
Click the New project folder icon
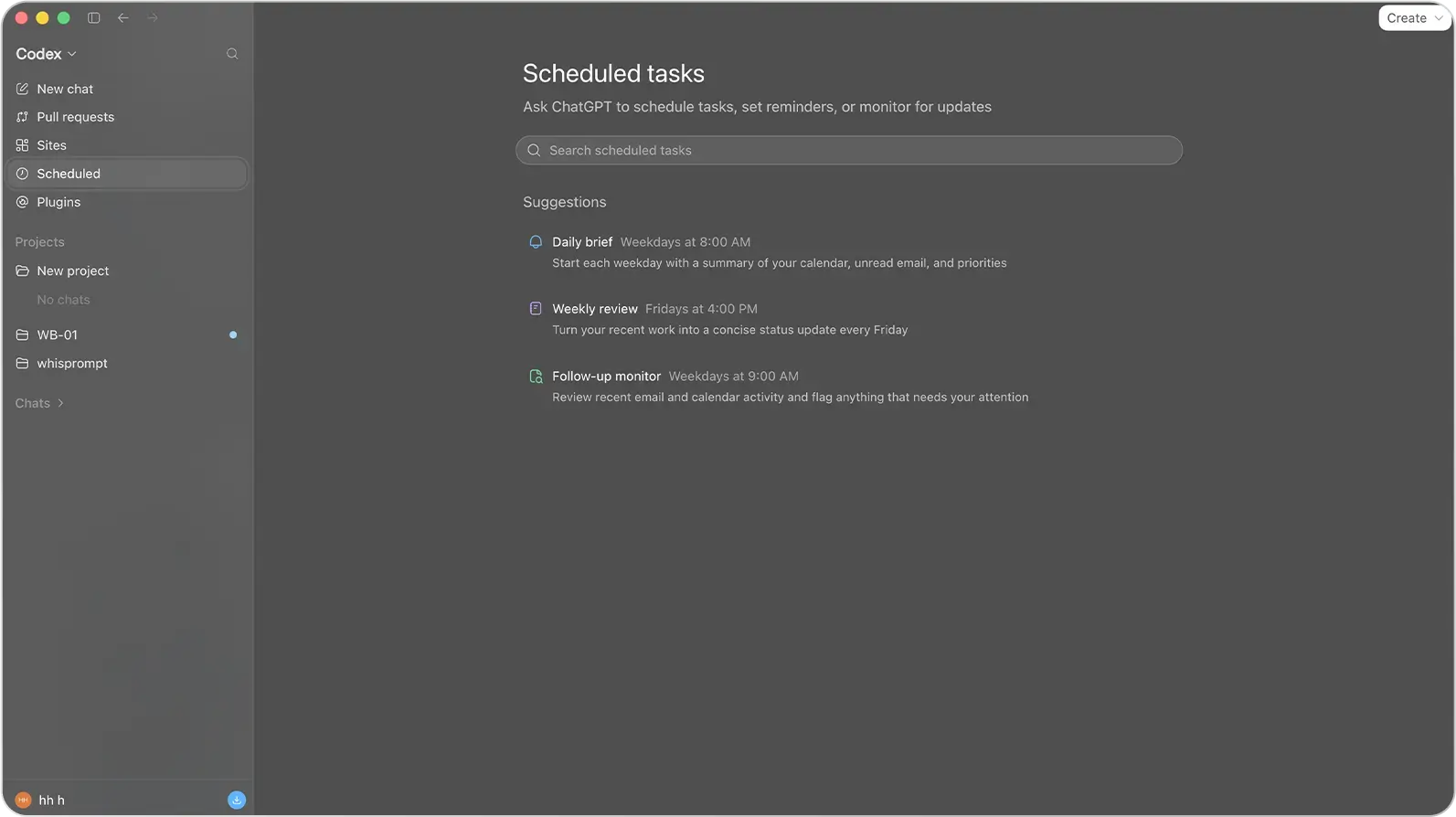23,271
